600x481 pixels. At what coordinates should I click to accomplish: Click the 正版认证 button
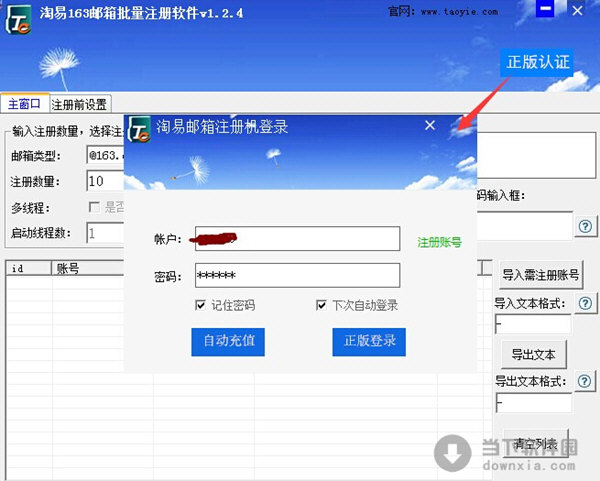pos(537,62)
